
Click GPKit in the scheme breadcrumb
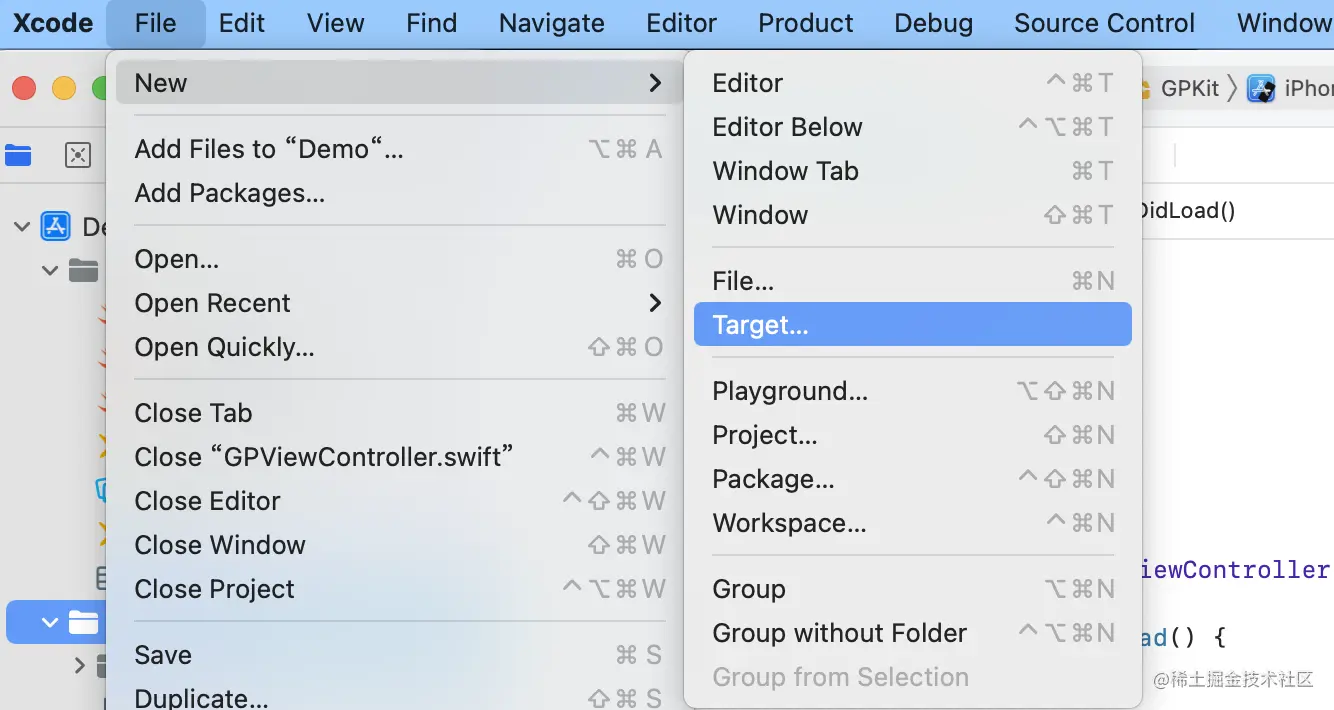1189,89
